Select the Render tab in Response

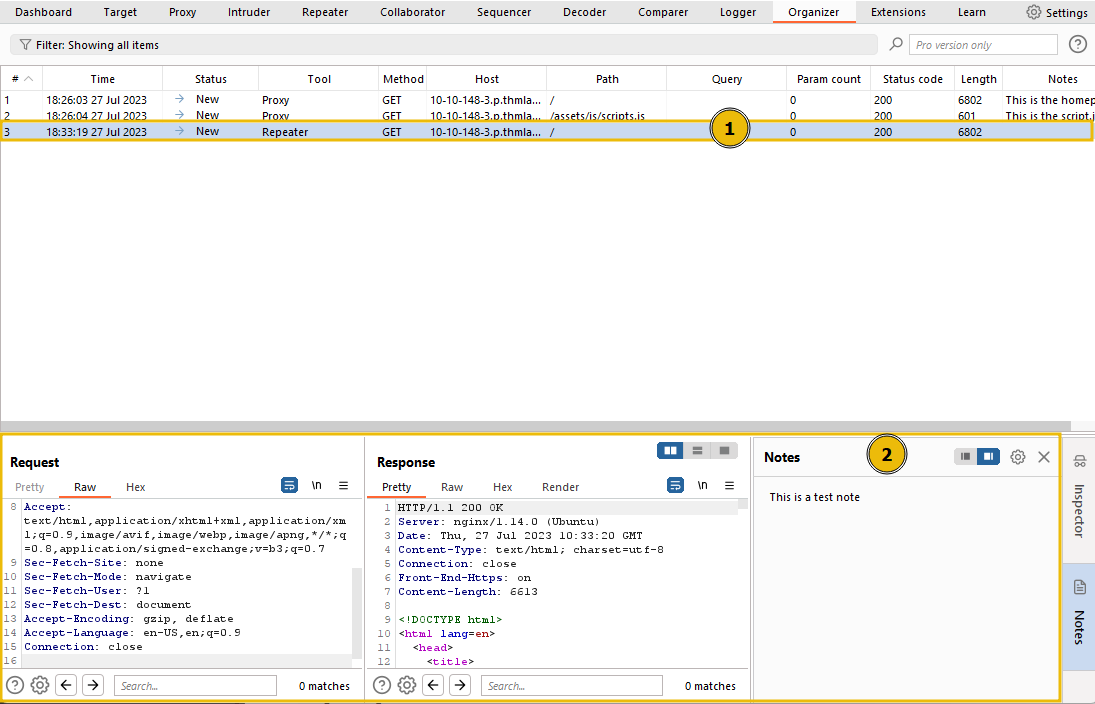point(560,487)
